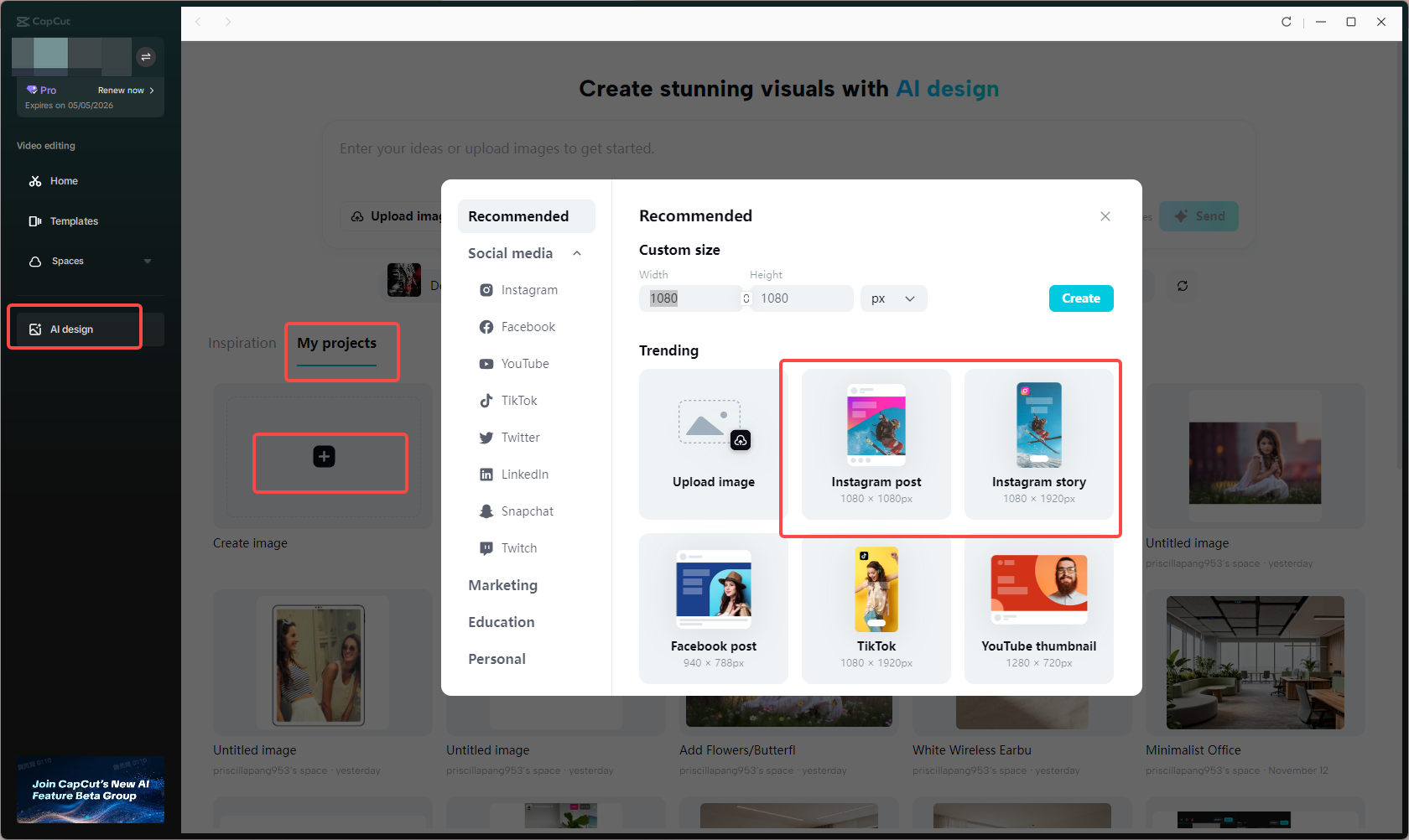Open the px unit dropdown

click(x=892, y=298)
